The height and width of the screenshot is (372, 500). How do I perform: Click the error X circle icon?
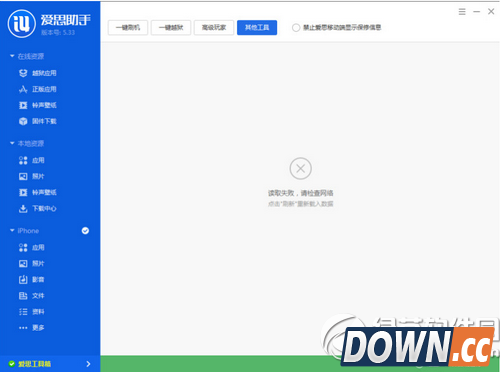pyautogui.click(x=301, y=169)
